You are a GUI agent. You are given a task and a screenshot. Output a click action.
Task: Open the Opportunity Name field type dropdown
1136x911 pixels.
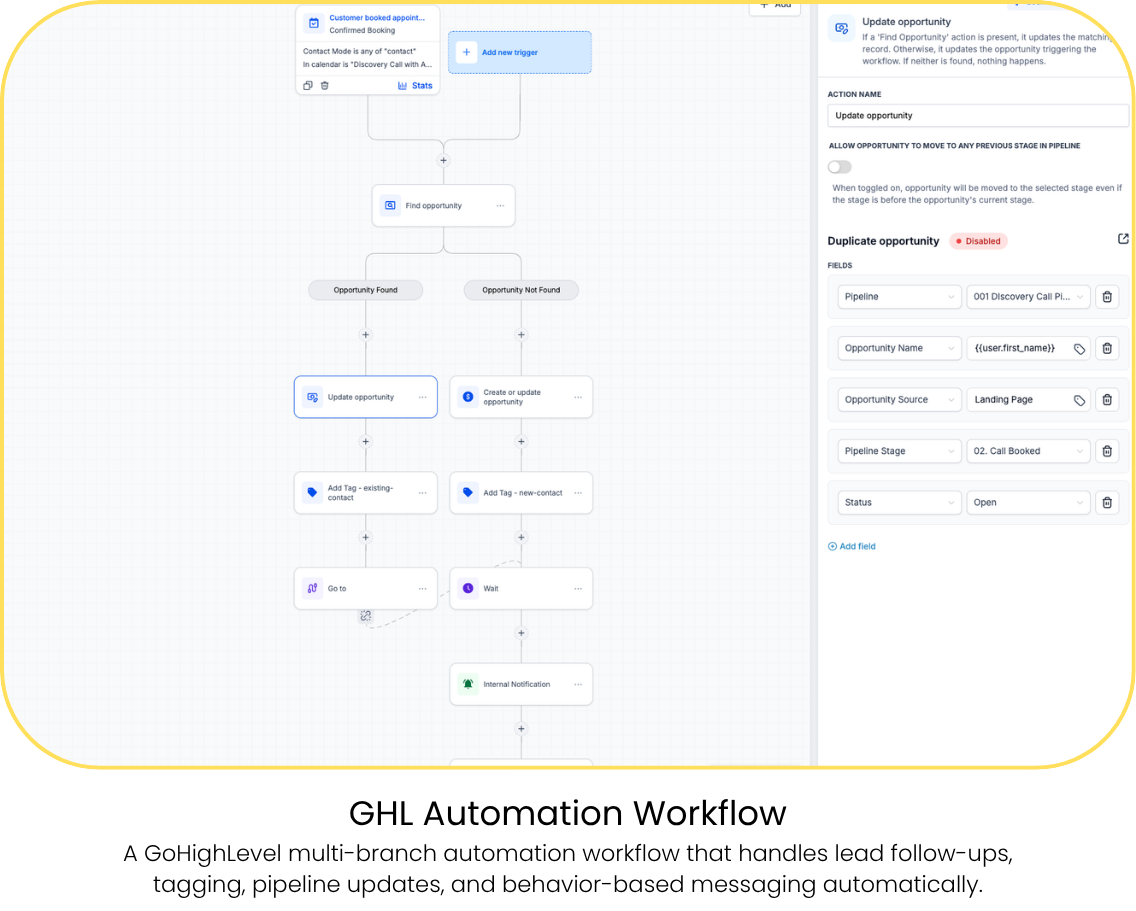[899, 348]
